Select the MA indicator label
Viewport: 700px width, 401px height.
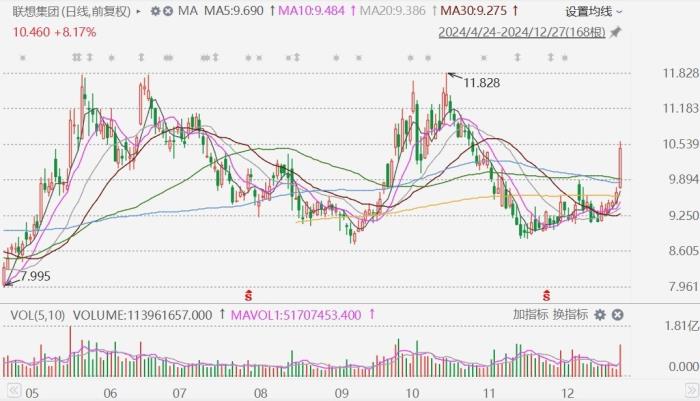pos(188,11)
